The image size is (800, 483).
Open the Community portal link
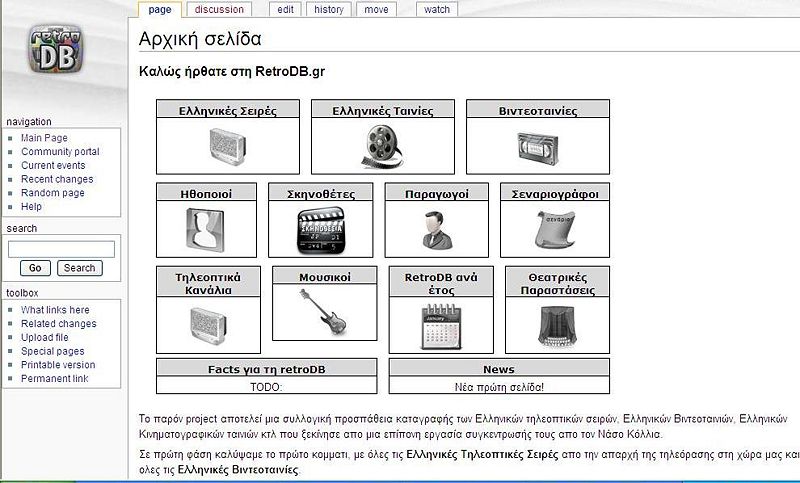coord(60,151)
